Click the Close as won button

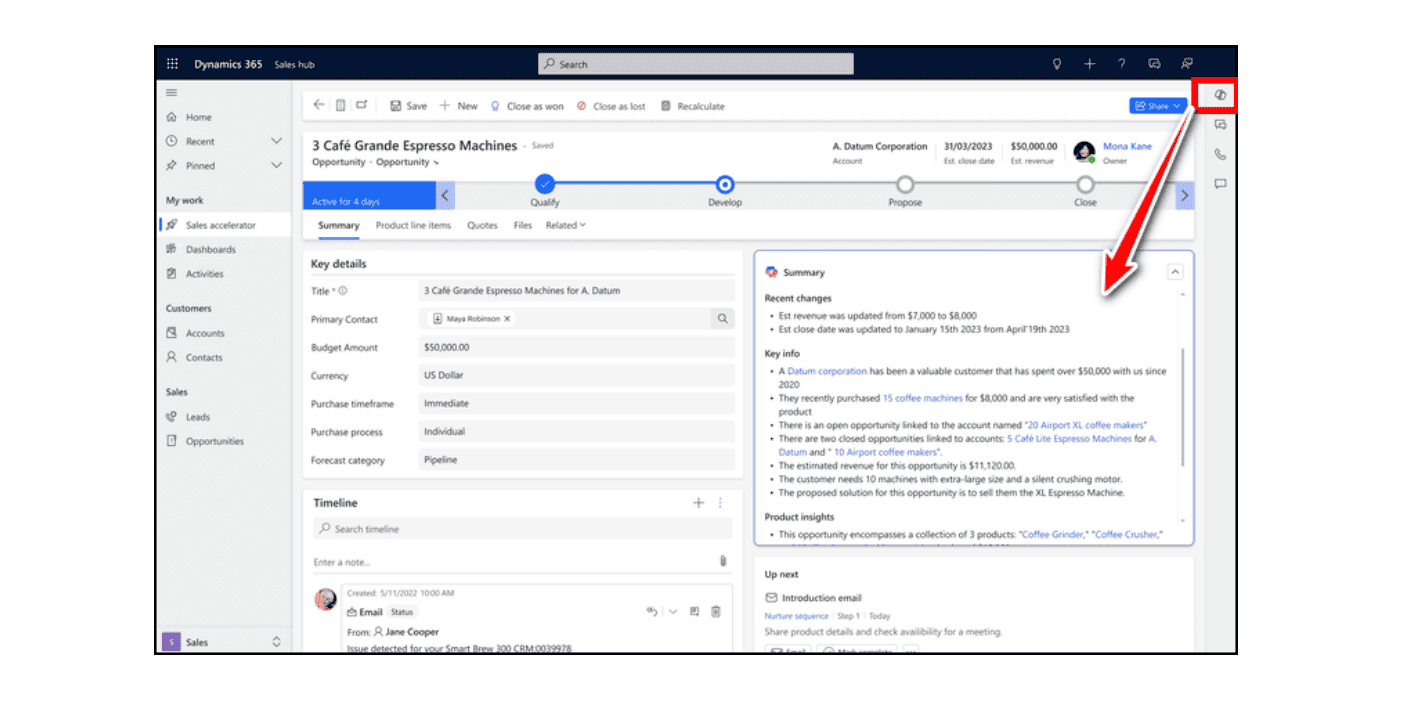pyautogui.click(x=526, y=106)
